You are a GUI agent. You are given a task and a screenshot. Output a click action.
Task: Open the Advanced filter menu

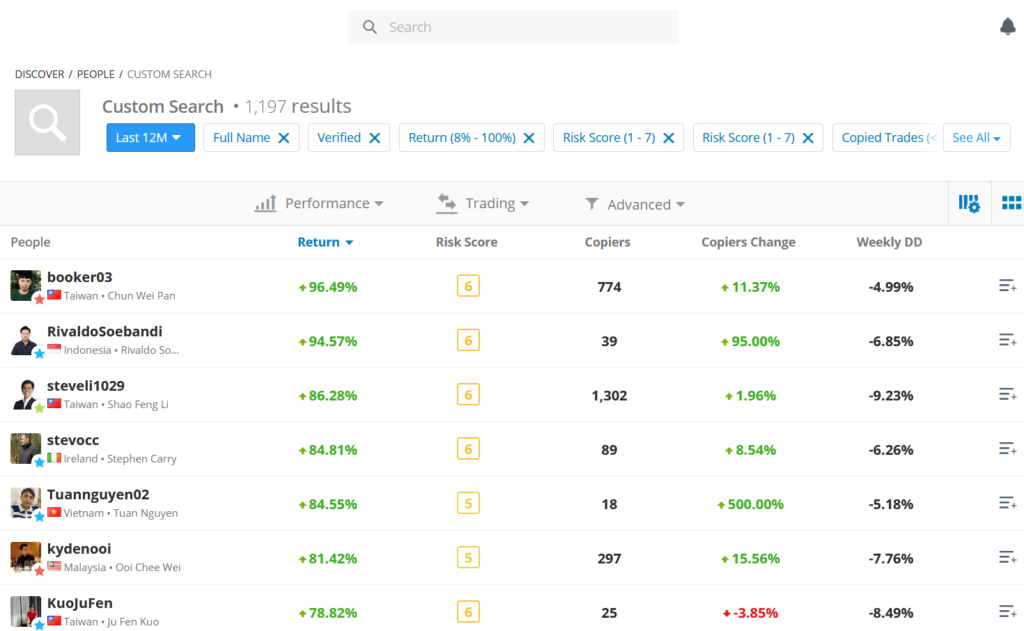point(636,204)
